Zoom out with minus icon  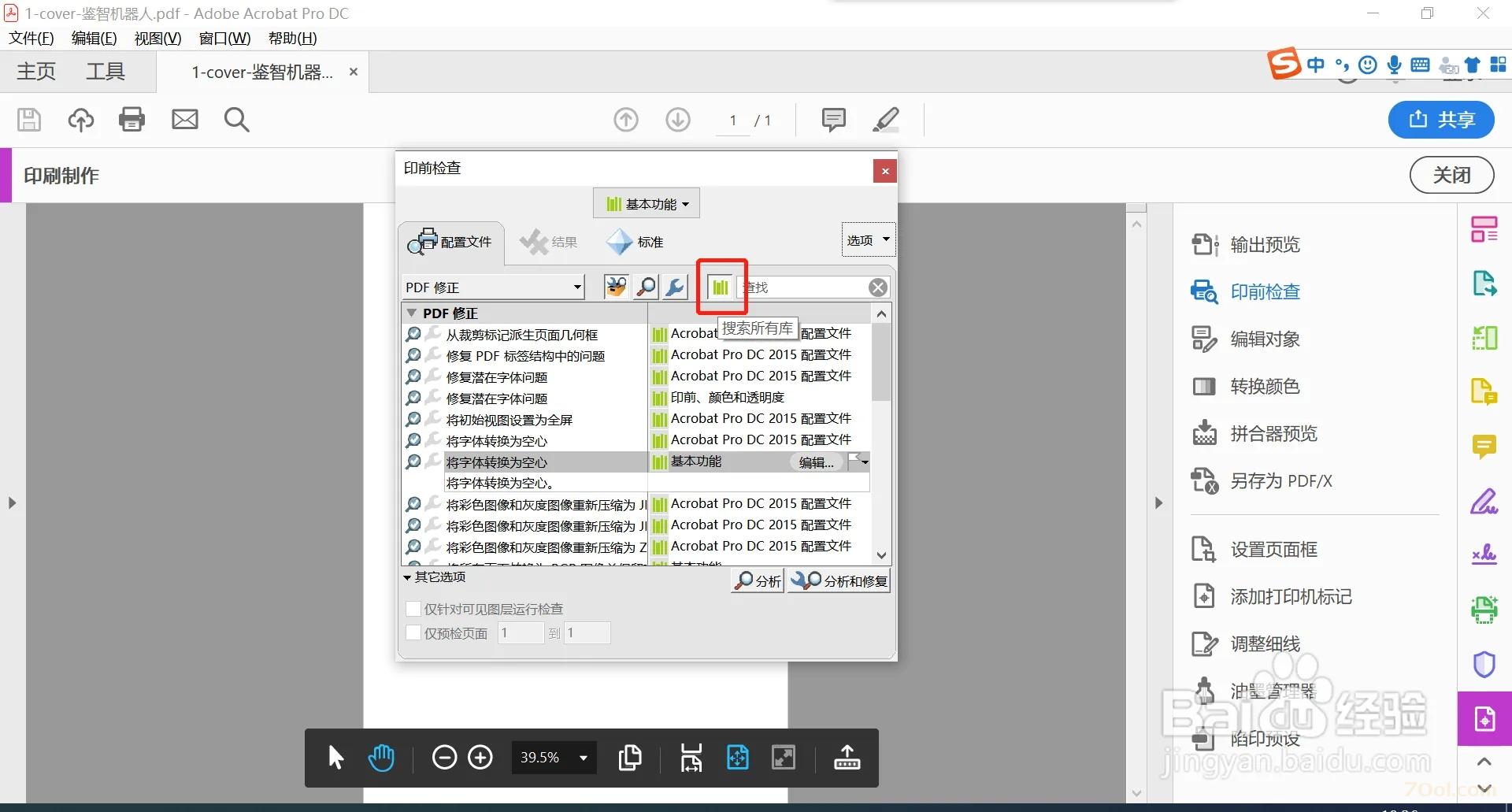444,758
